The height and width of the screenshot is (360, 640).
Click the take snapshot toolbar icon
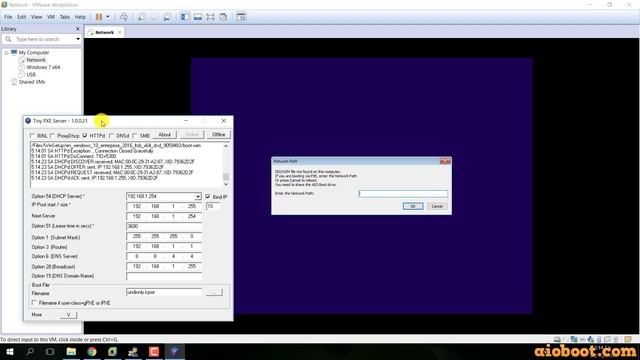pyautogui.click(x=142, y=17)
